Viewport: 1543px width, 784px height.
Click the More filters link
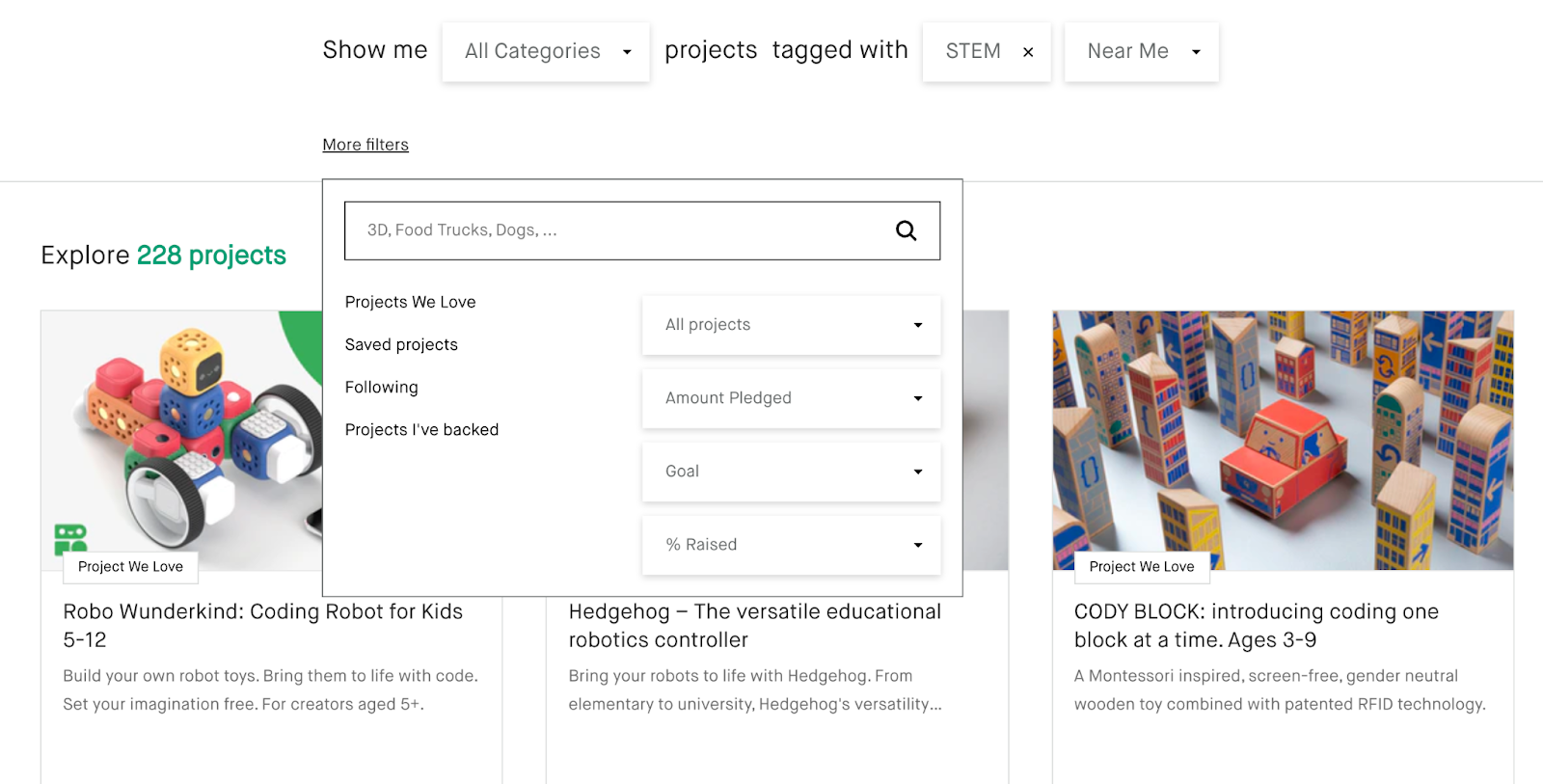click(x=365, y=145)
